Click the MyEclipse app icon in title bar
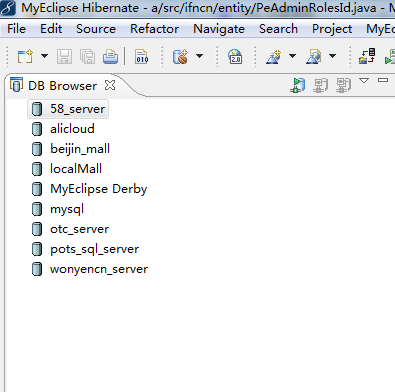The image size is (395, 392). click(8, 8)
